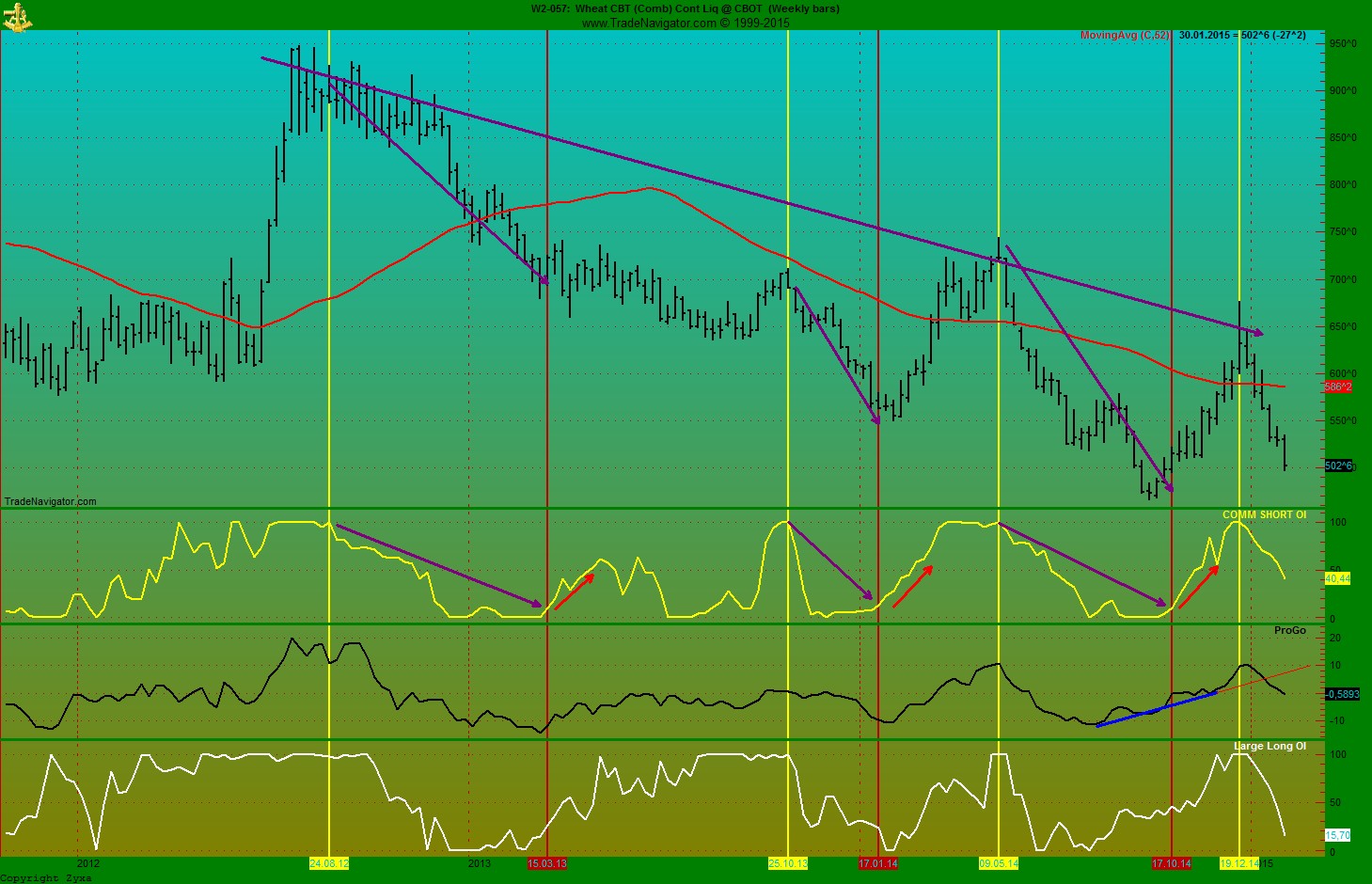Click the 09.05.14 yellow date marker

(998, 863)
